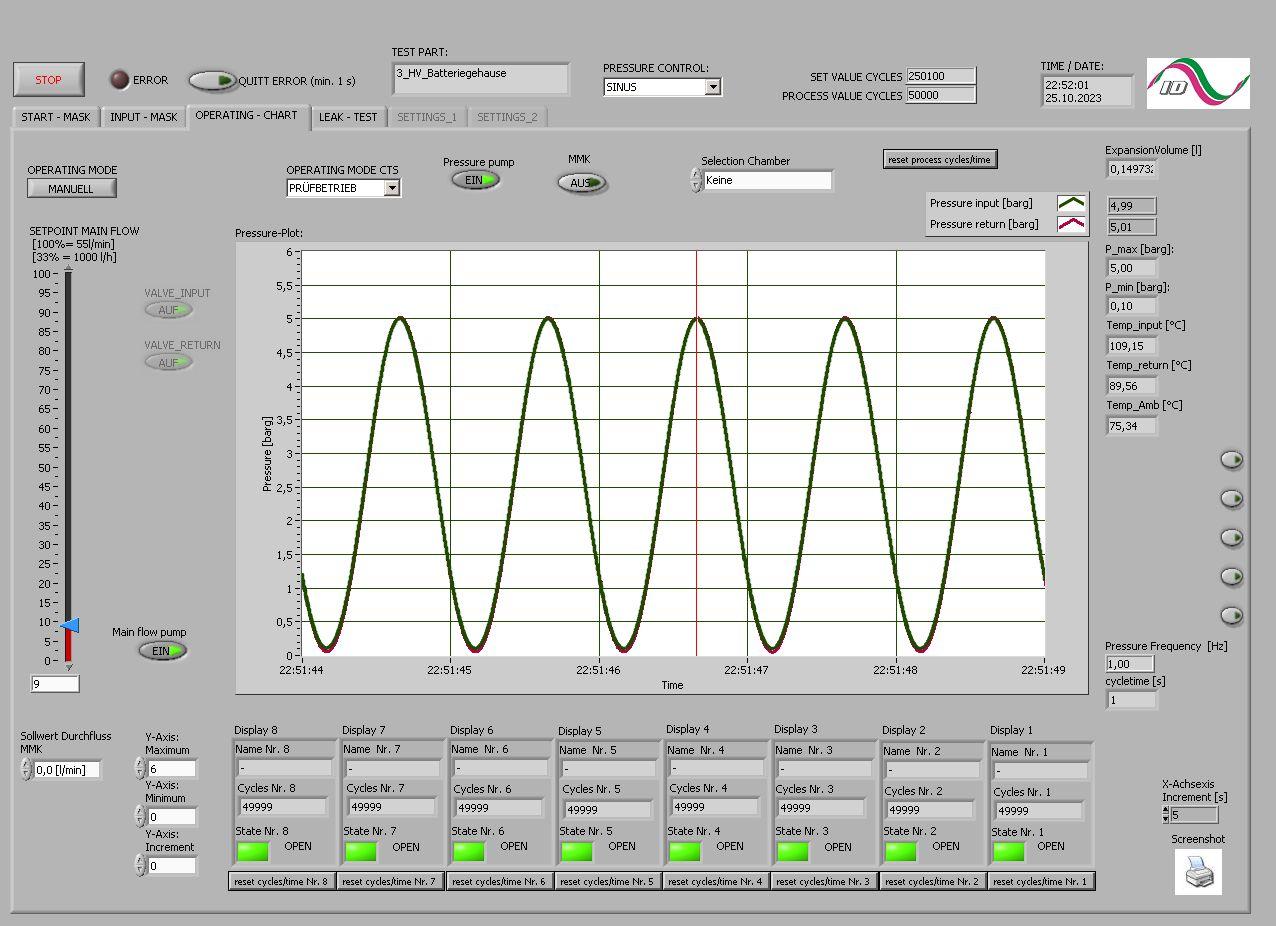The image size is (1276, 926).
Task: Click reset cycles/time Nr. 1 button
Action: [1042, 881]
